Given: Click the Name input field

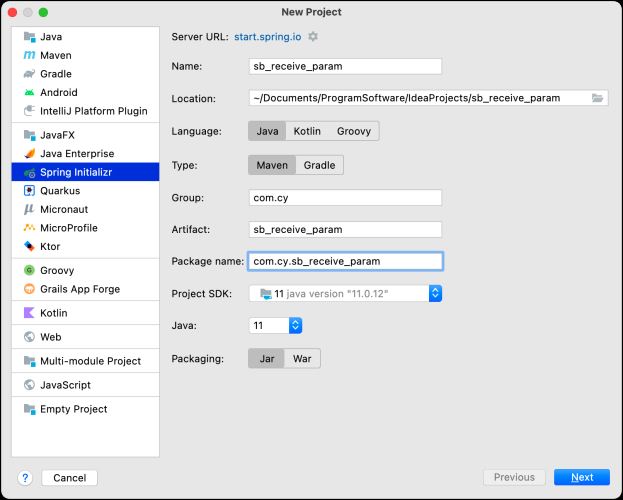Looking at the screenshot, I should [345, 66].
